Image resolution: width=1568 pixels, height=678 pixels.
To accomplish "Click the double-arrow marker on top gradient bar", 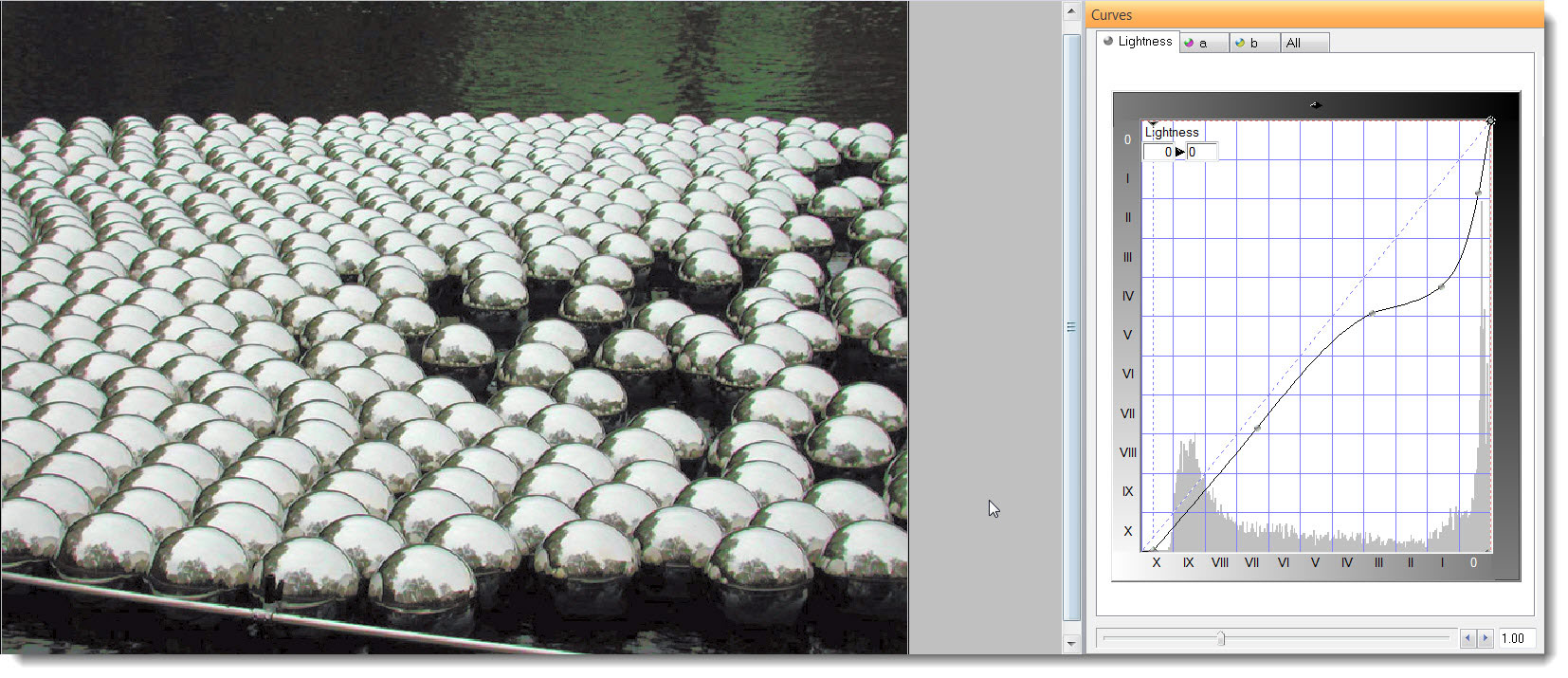I will [1315, 104].
